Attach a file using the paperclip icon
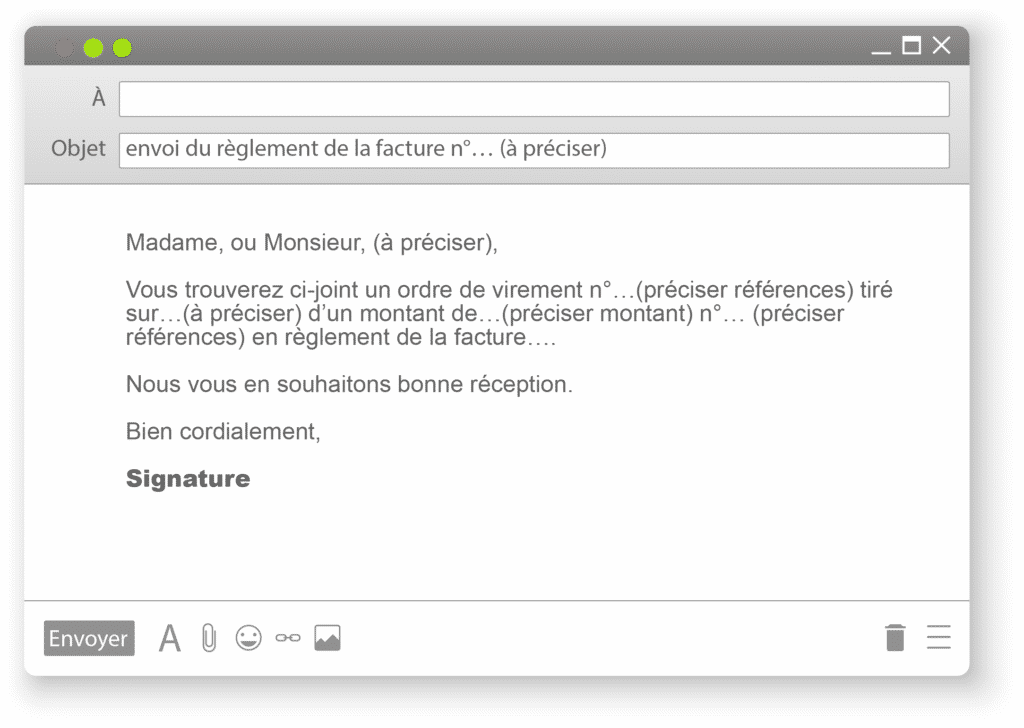Viewport: 1024px width, 728px height. (x=208, y=637)
